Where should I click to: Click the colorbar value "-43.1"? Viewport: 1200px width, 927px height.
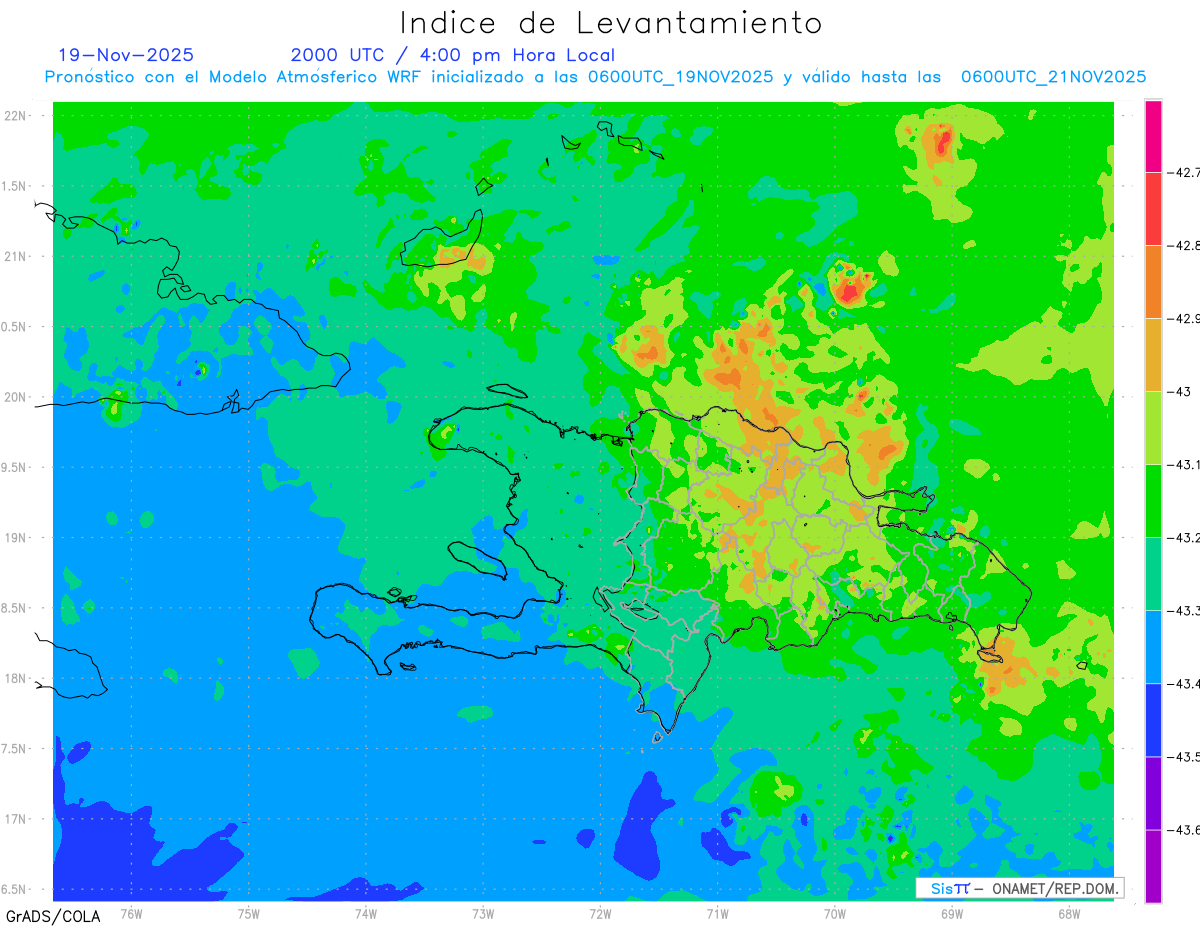tap(1186, 465)
